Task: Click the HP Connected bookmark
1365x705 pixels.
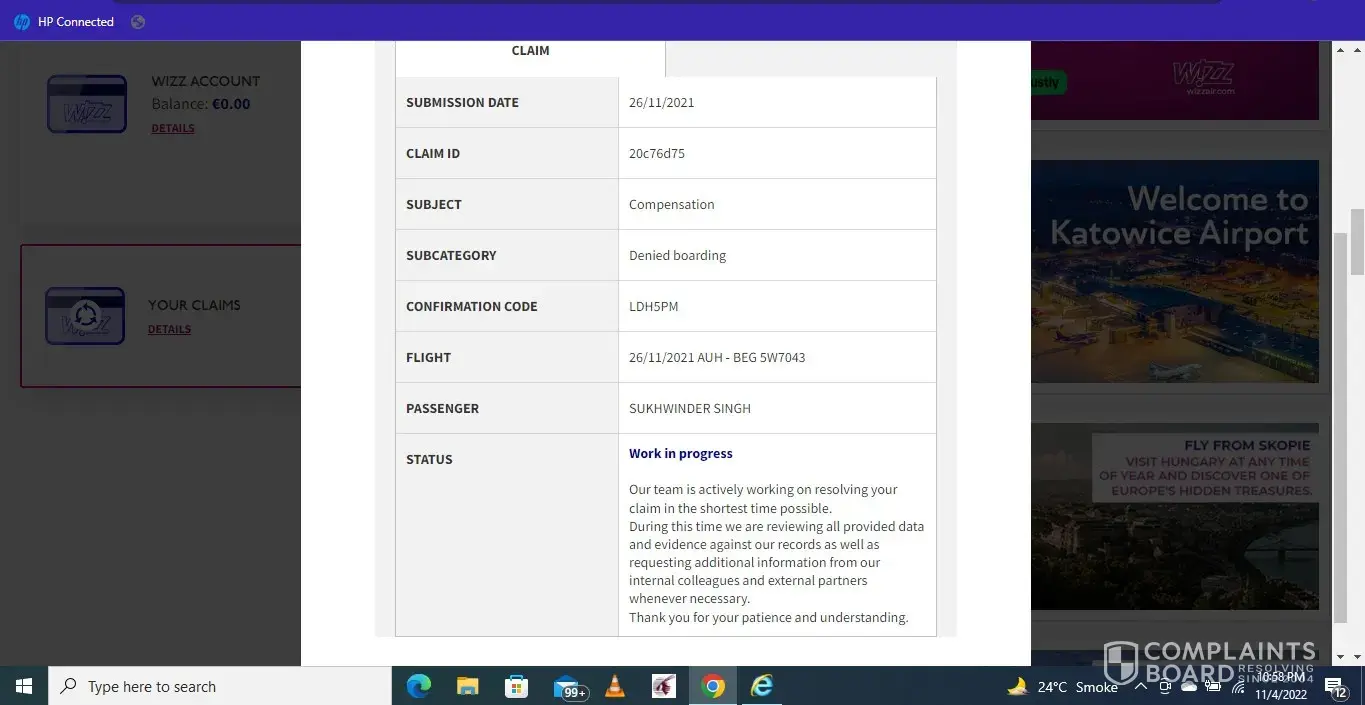Action: (64, 22)
